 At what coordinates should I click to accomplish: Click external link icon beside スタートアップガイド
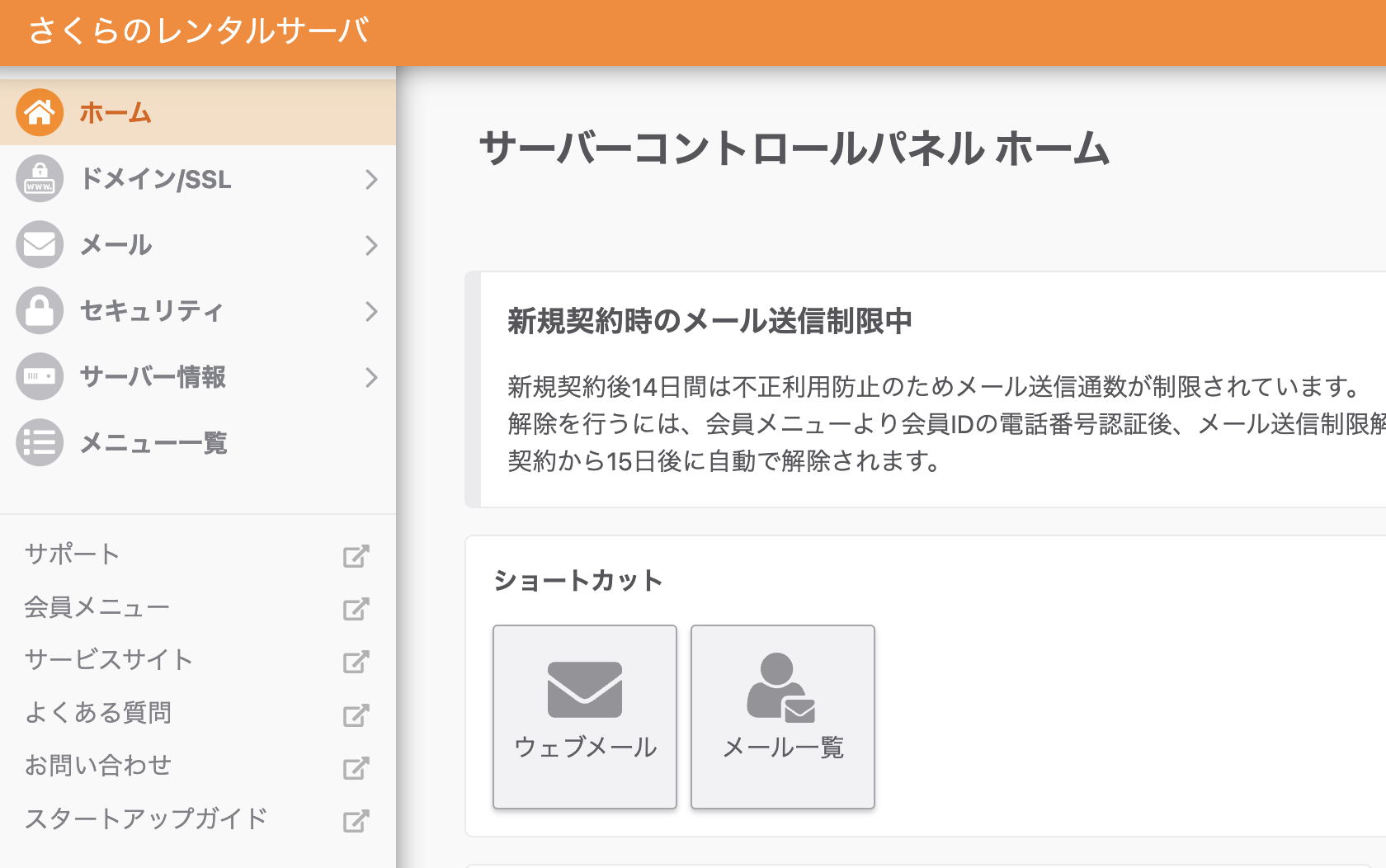click(x=356, y=821)
